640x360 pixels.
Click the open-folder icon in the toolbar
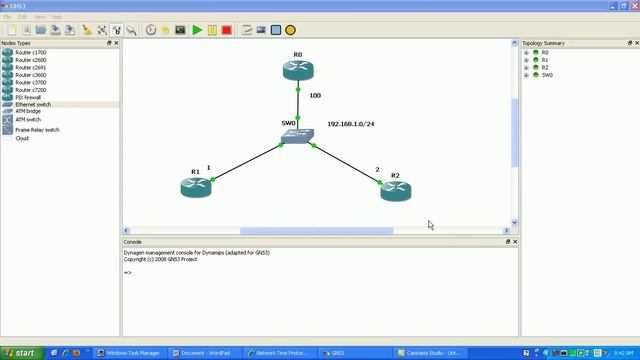point(40,30)
